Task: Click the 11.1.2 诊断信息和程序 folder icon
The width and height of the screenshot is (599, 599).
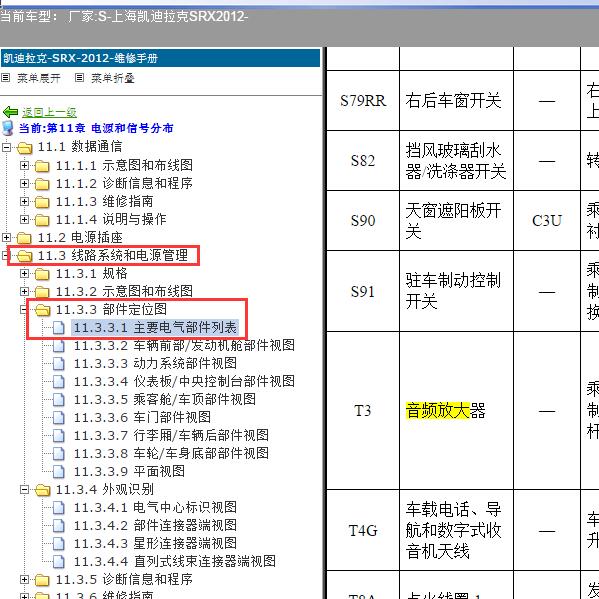Action: (42, 184)
